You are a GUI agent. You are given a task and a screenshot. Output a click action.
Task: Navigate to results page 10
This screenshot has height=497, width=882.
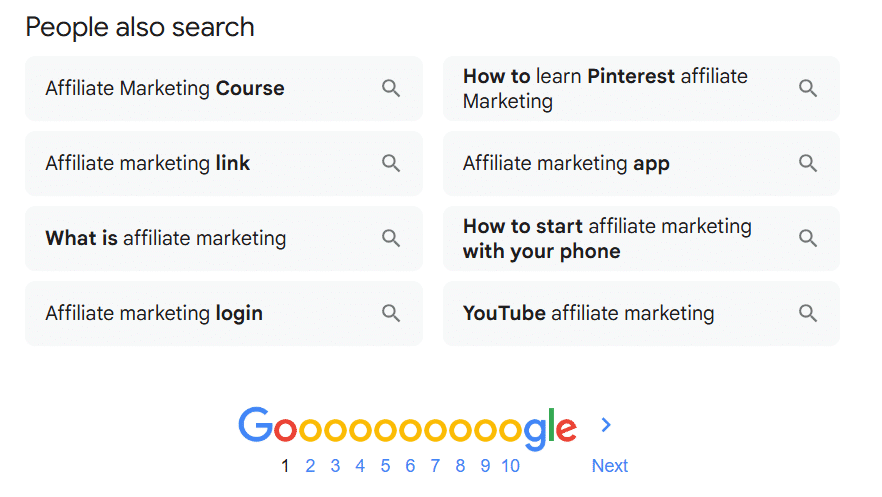click(x=510, y=466)
